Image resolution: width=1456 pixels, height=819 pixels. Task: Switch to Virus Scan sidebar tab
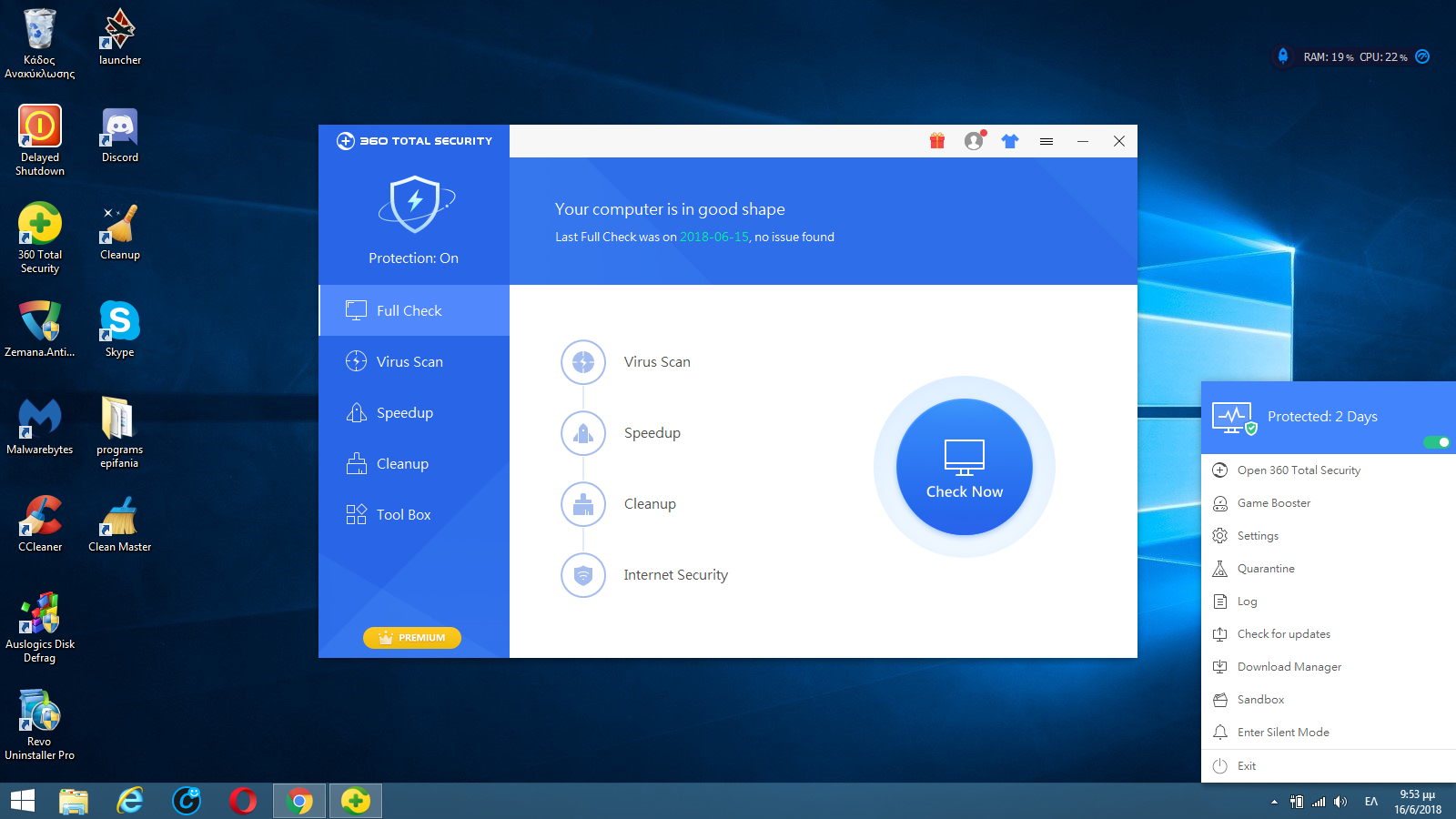pos(414,361)
